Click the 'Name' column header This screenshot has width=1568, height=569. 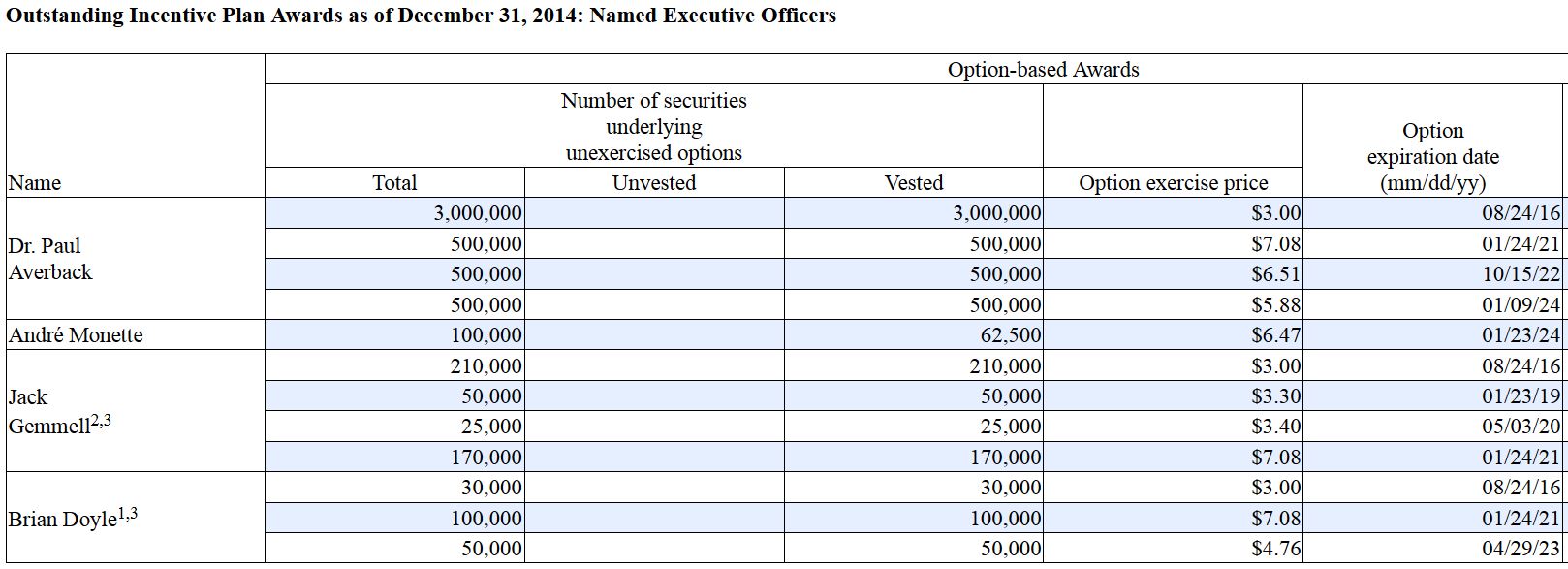[x=35, y=183]
